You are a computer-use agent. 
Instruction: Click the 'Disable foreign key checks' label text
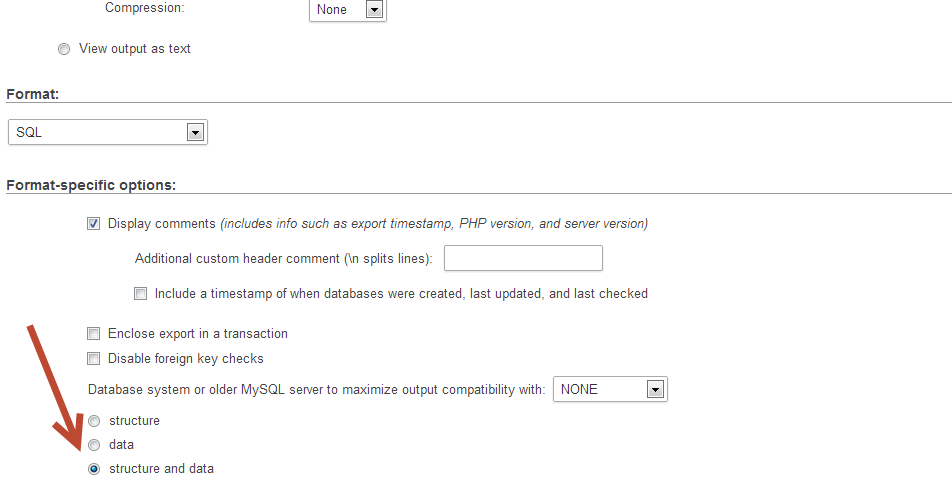(x=186, y=359)
